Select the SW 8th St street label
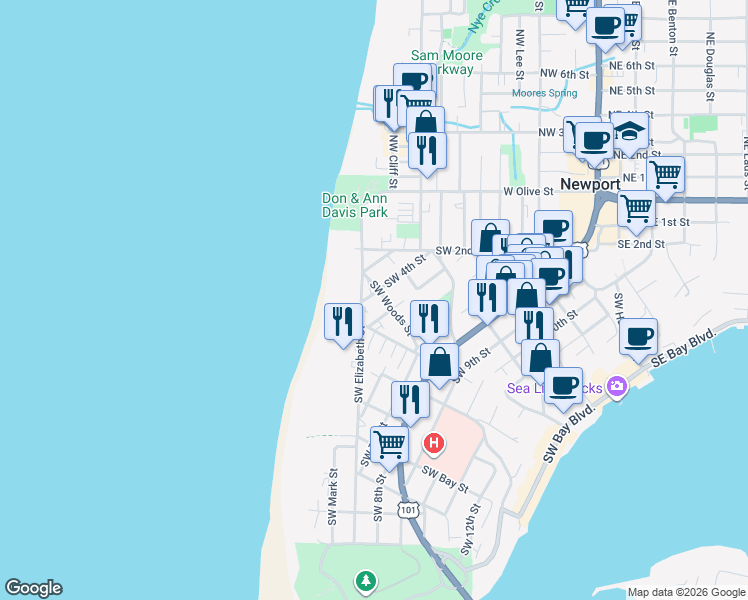The height and width of the screenshot is (600, 748). [378, 498]
